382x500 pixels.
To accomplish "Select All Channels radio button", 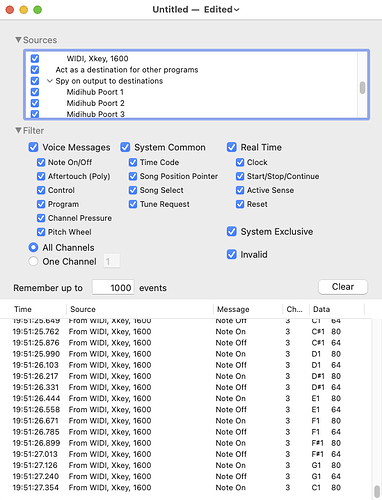I will pos(33,247).
